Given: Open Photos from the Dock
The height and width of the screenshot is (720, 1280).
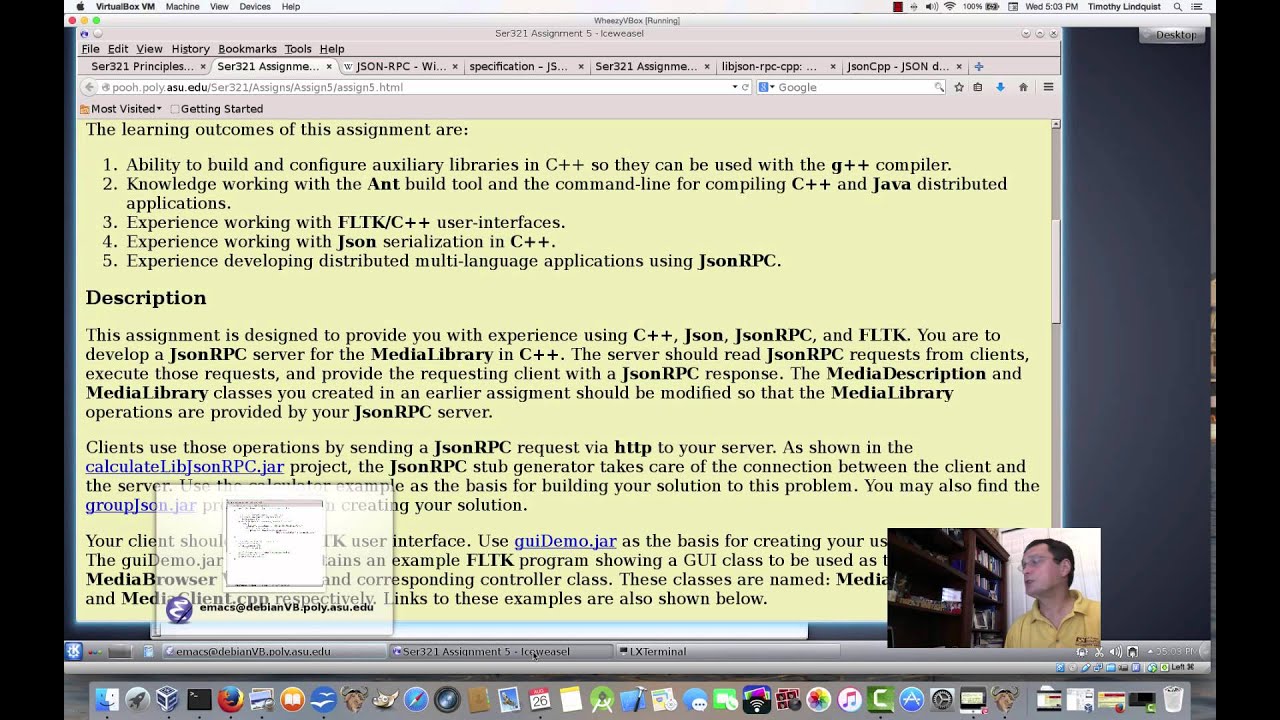Looking at the screenshot, I should point(818,700).
